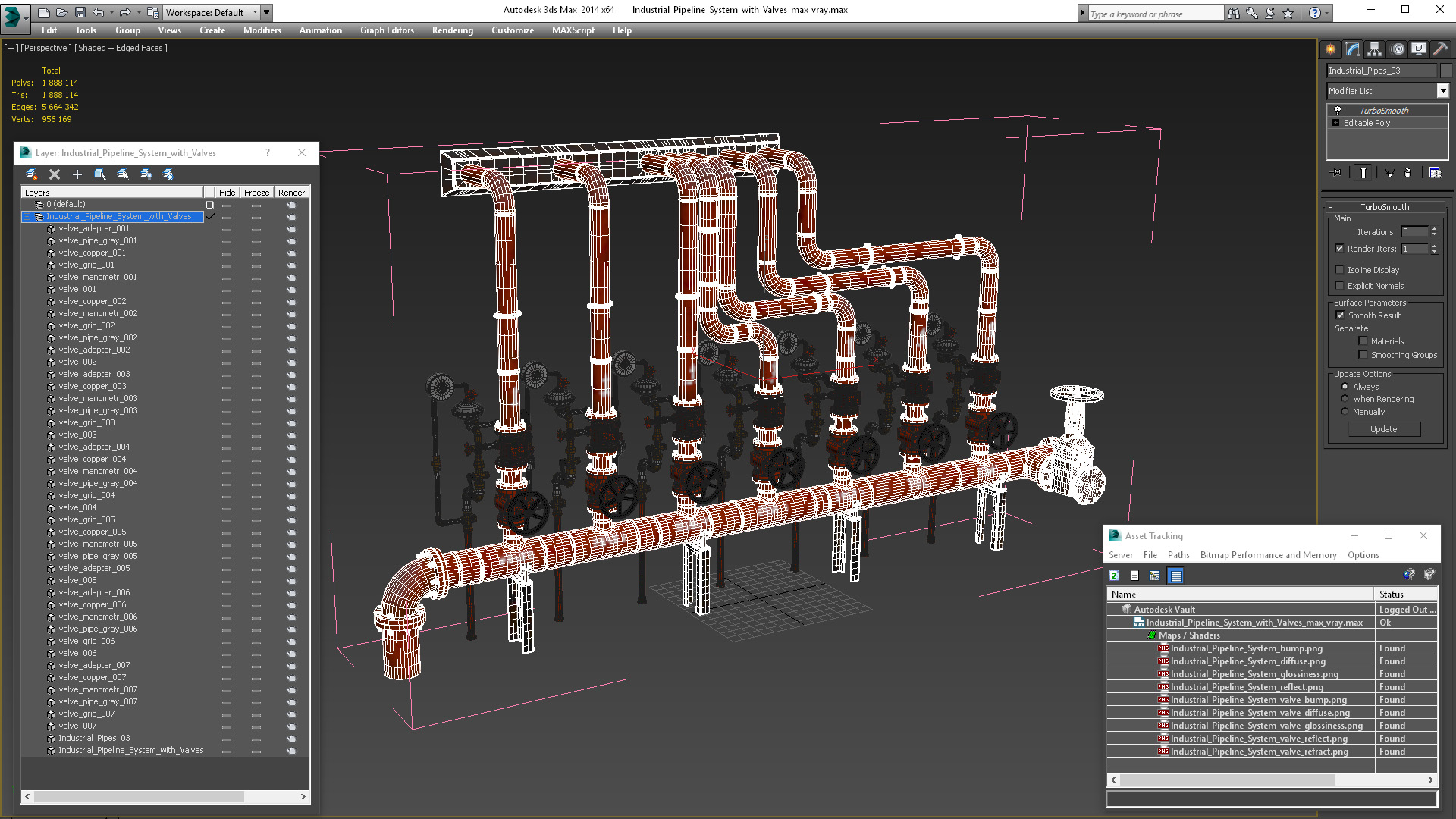Click Hide/Unhide All Layers icon
The height and width of the screenshot is (819, 1456).
click(146, 174)
